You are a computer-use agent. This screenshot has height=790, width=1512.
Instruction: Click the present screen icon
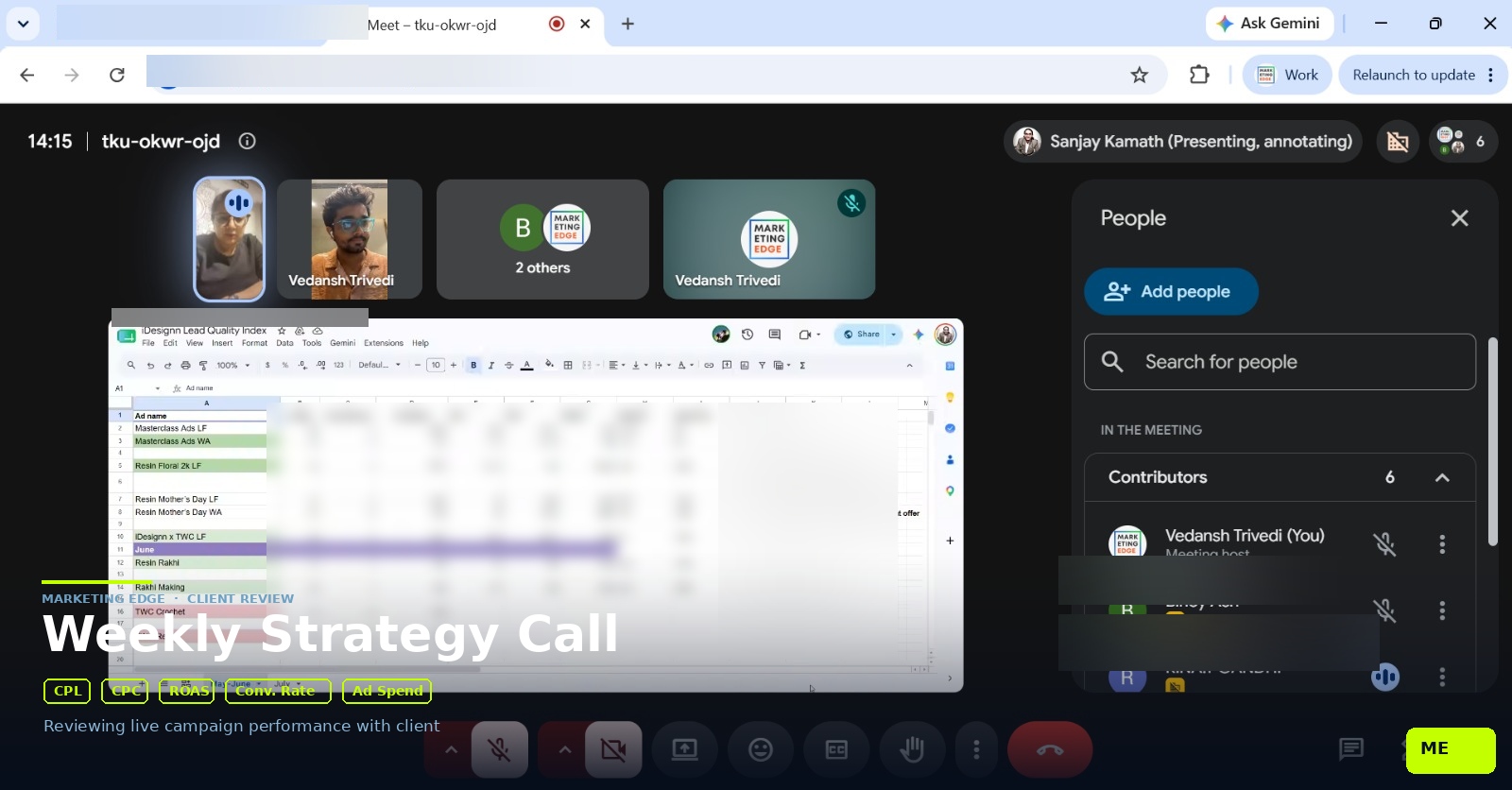[684, 749]
